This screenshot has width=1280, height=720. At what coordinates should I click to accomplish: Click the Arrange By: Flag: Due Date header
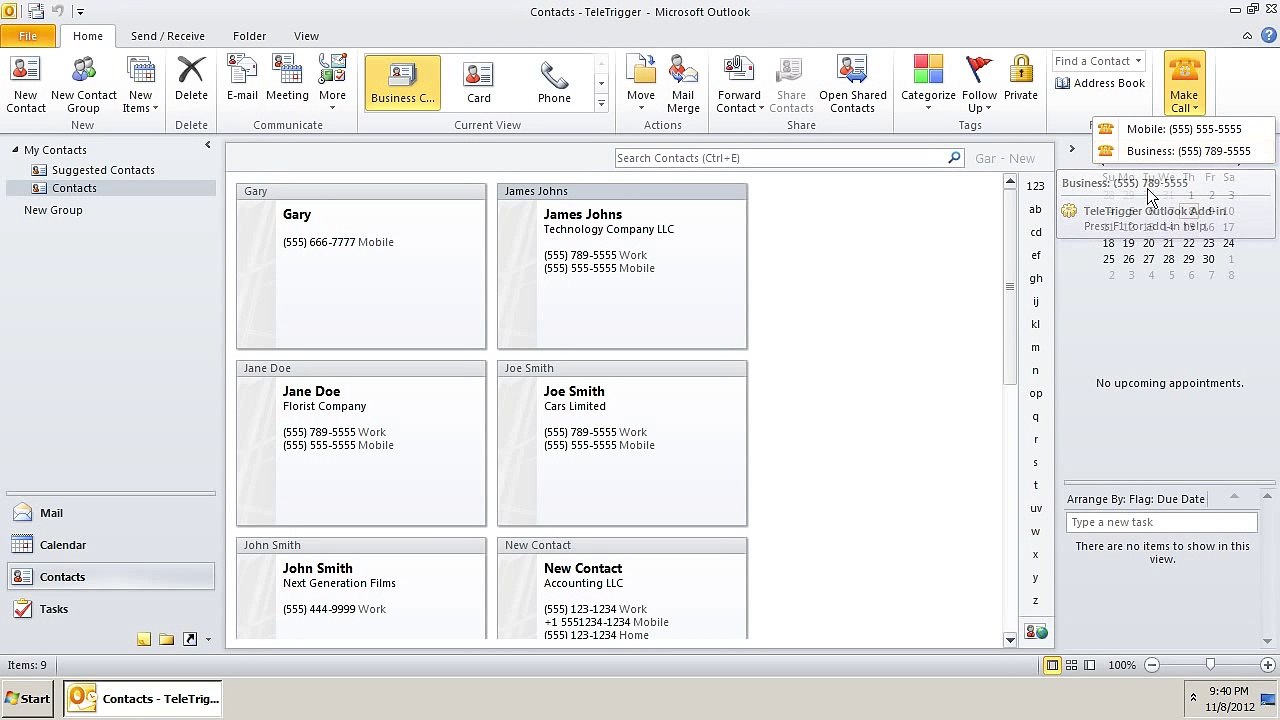1136,499
